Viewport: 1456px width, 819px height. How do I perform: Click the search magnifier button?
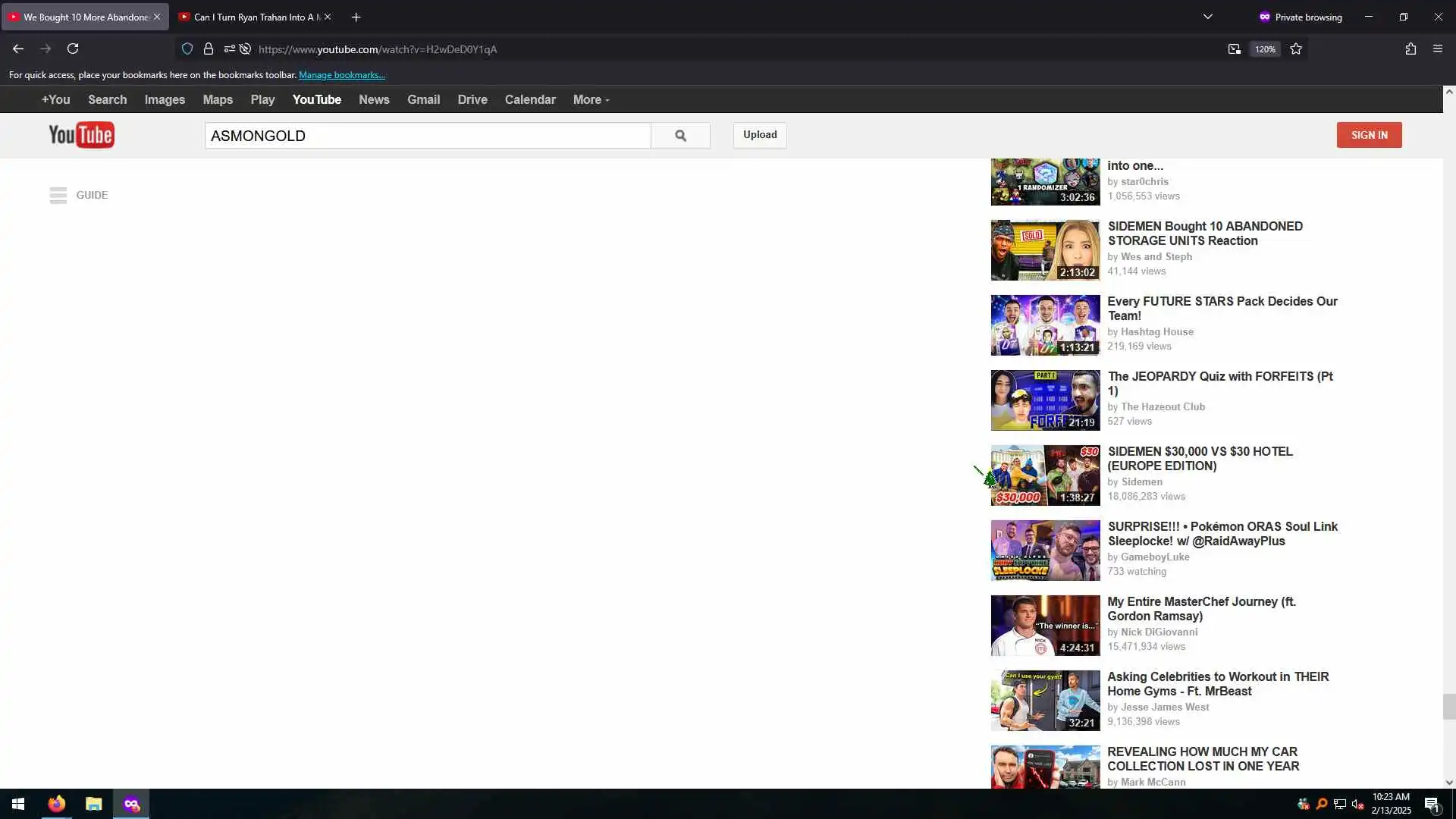coord(680,136)
